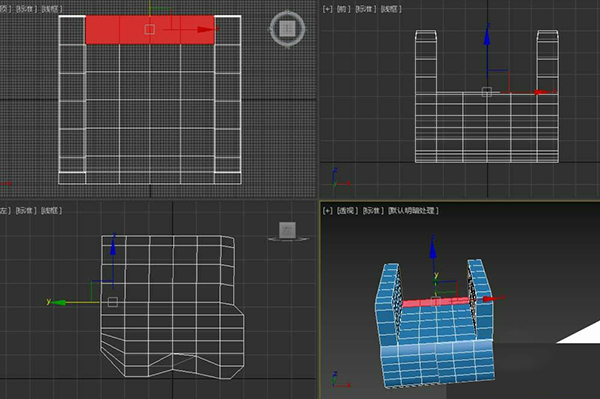The width and height of the screenshot is (600, 399).
Task: Open the Left viewport [线框] shading menu
Action: tap(51, 210)
